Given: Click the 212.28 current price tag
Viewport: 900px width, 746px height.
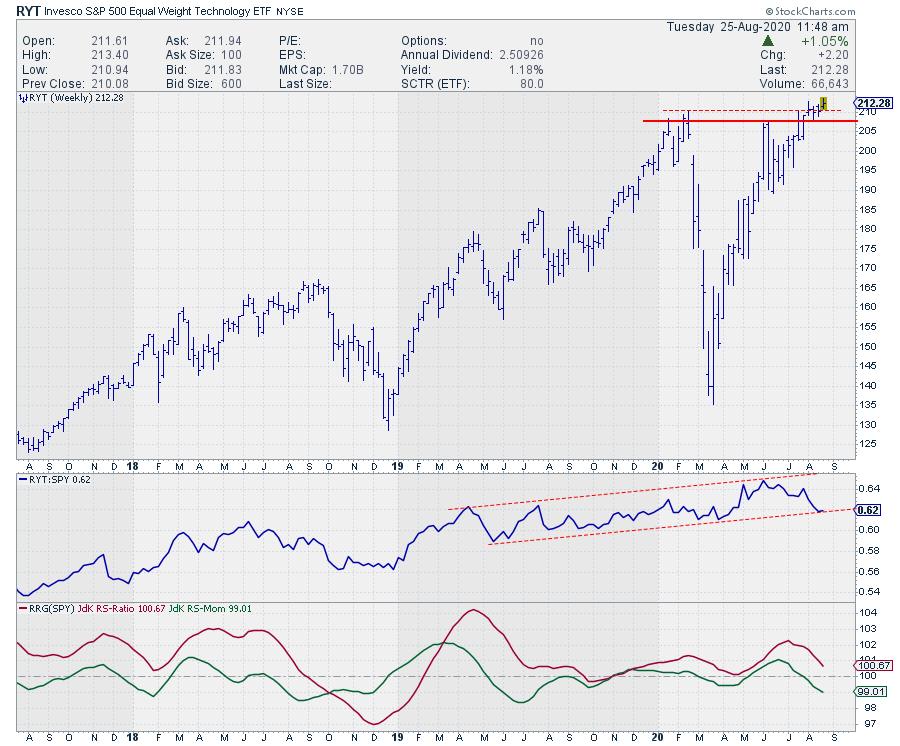Looking at the screenshot, I should [873, 104].
